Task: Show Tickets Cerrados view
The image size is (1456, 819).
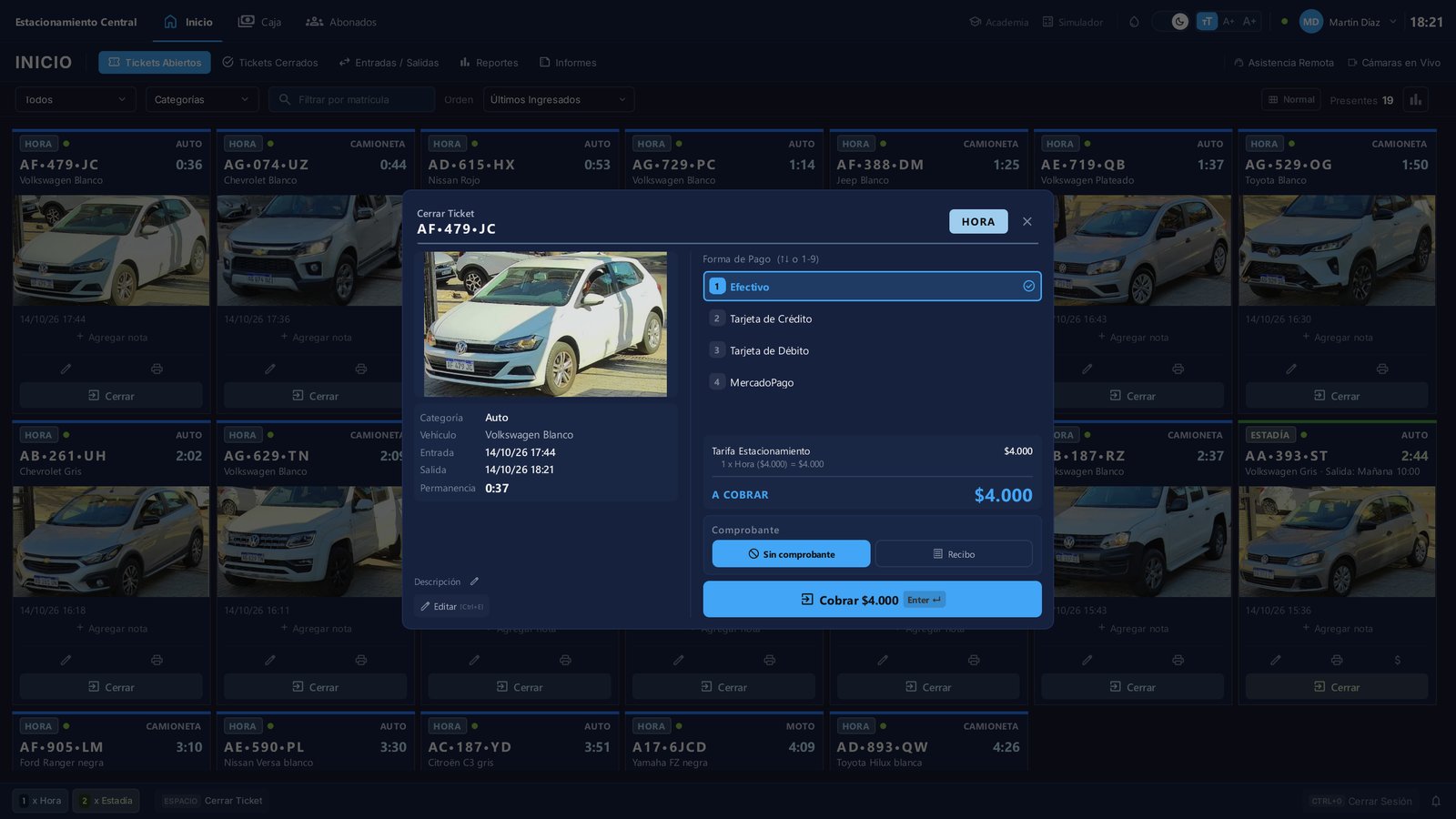Action: click(x=270, y=63)
